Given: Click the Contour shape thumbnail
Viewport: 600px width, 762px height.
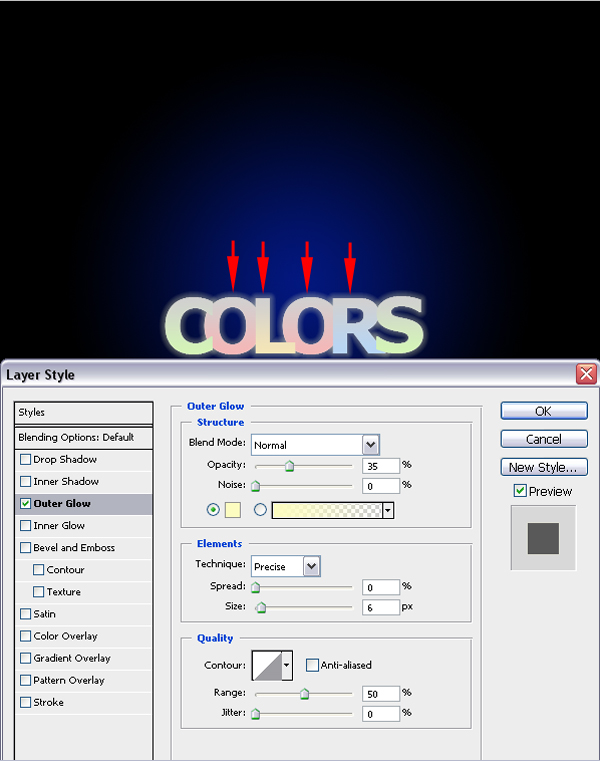Looking at the screenshot, I should 267,665.
